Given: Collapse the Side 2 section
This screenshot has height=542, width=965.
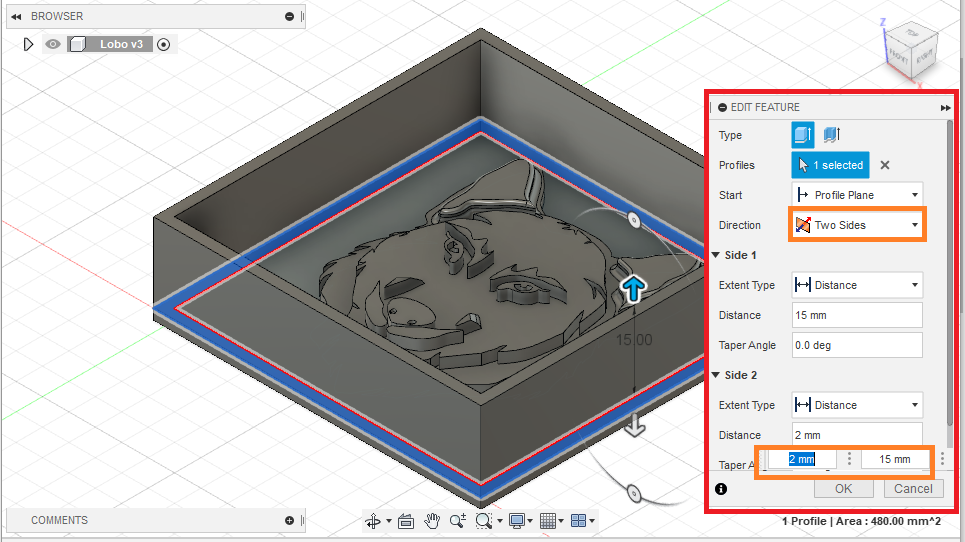Looking at the screenshot, I should pyautogui.click(x=716, y=375).
